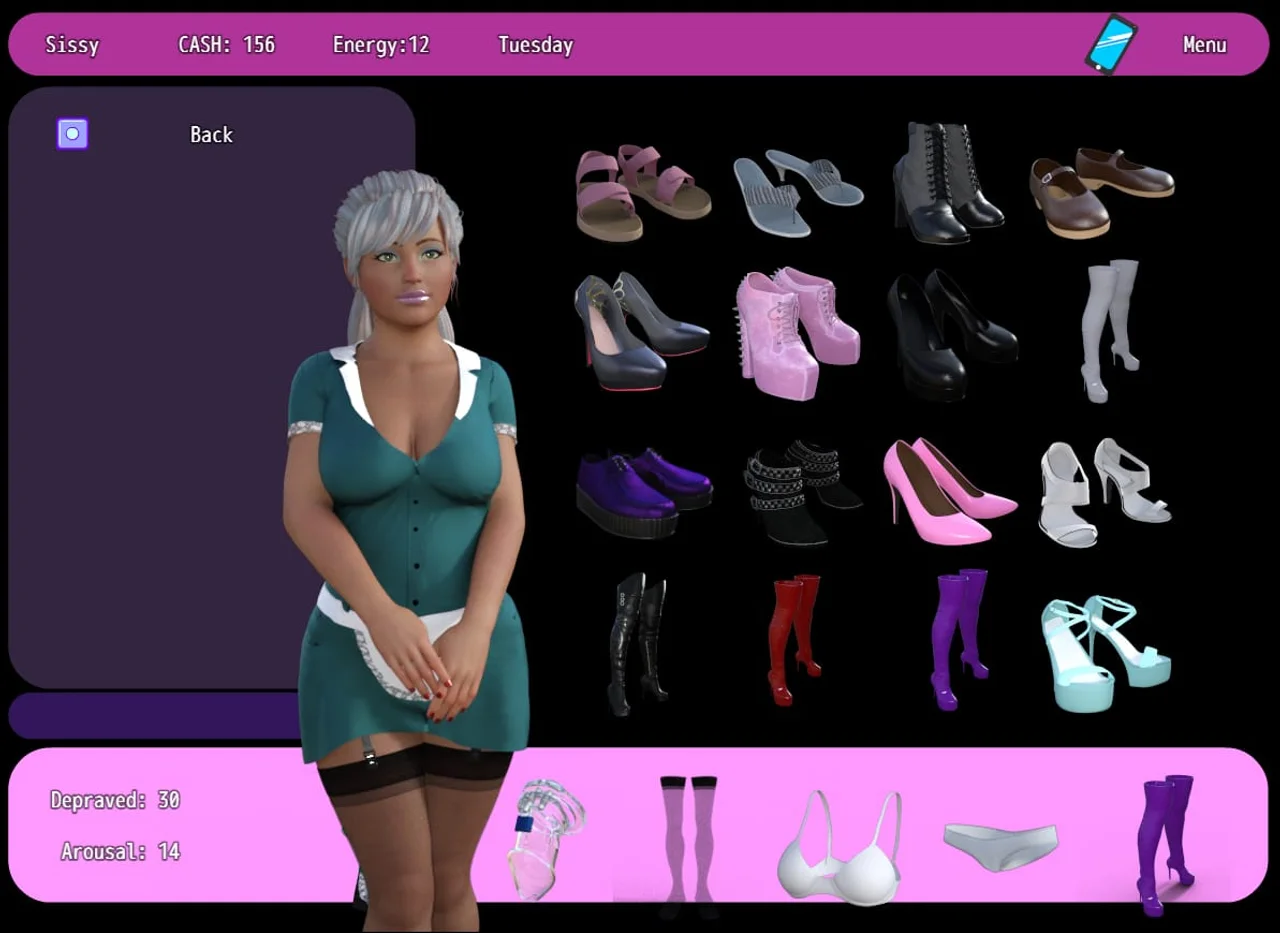Select the white strappy heeled sandals
This screenshot has width=1280, height=933.
[1104, 492]
